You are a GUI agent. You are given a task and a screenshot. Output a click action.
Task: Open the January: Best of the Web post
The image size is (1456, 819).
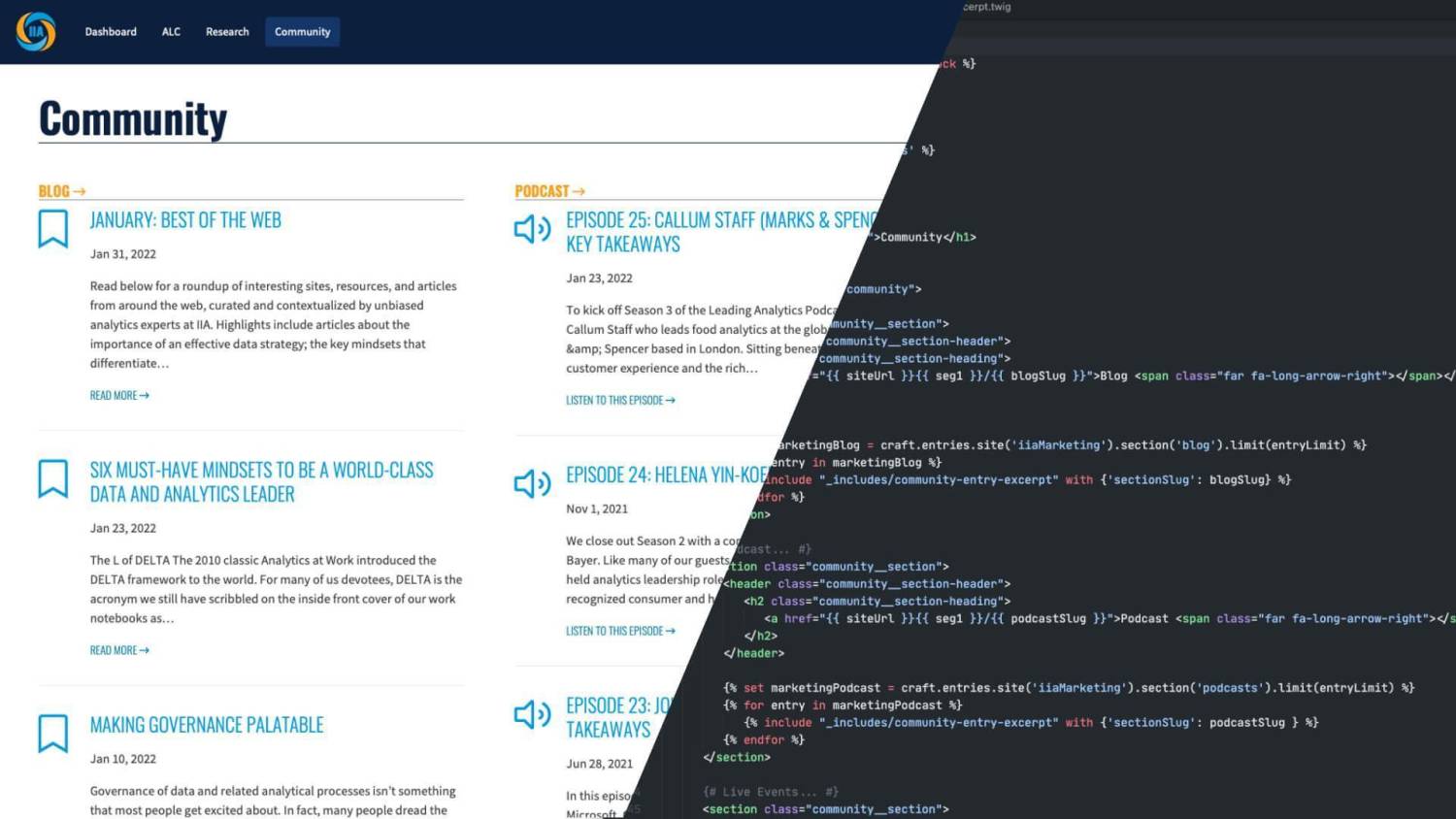pyautogui.click(x=185, y=220)
